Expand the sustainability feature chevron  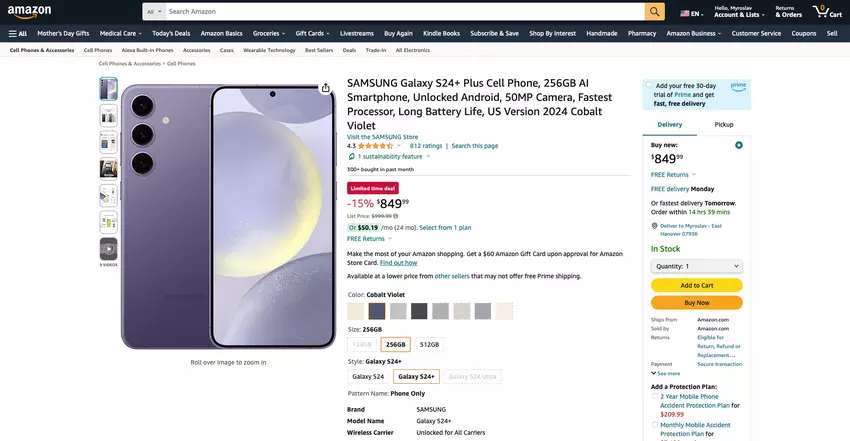[x=428, y=156]
